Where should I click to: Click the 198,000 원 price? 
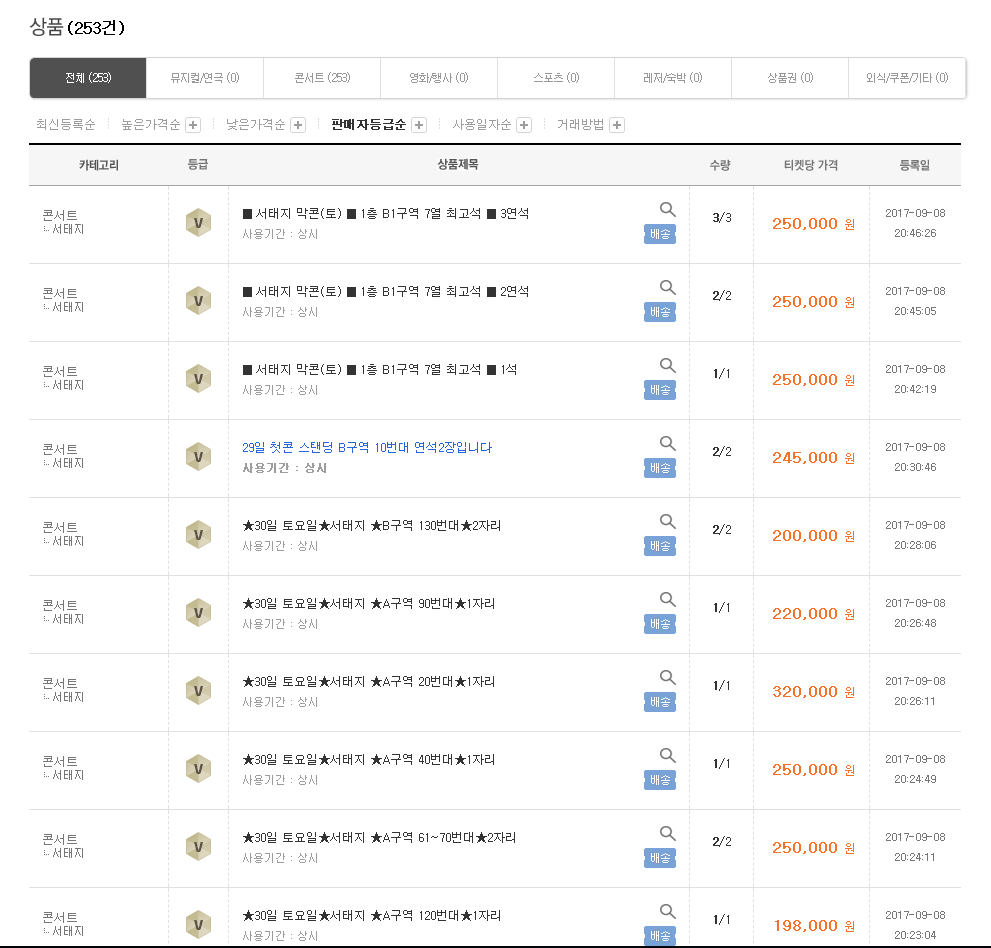(814, 927)
